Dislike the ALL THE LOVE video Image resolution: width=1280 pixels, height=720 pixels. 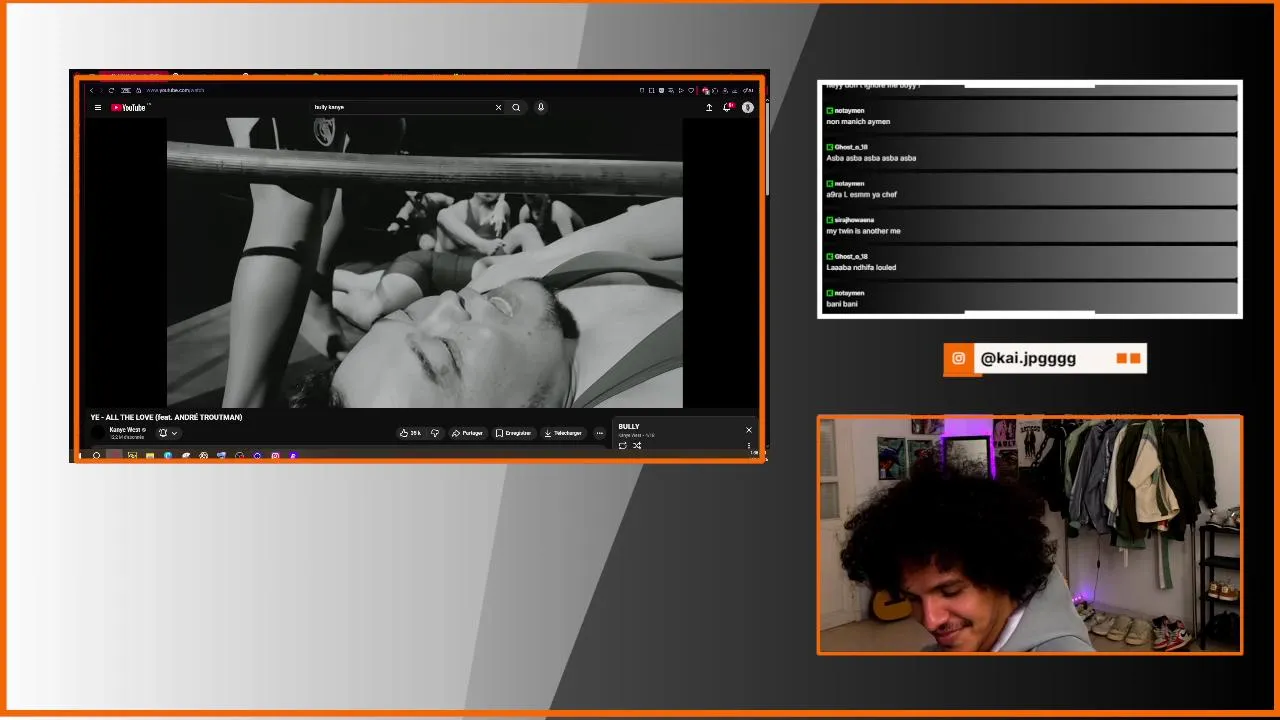[435, 433]
